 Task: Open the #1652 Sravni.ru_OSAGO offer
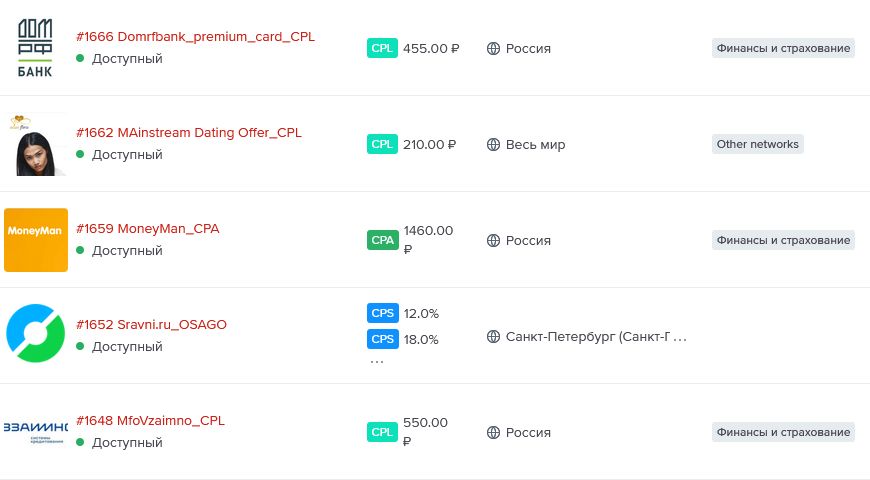click(x=151, y=325)
